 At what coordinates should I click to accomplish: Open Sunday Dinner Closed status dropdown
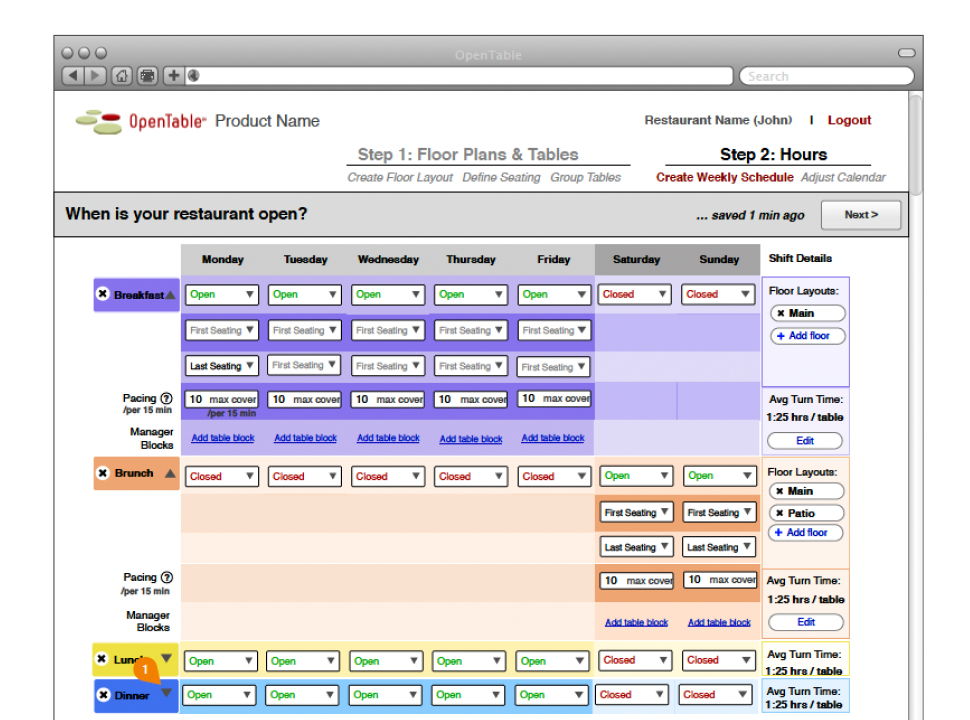[x=718, y=695]
